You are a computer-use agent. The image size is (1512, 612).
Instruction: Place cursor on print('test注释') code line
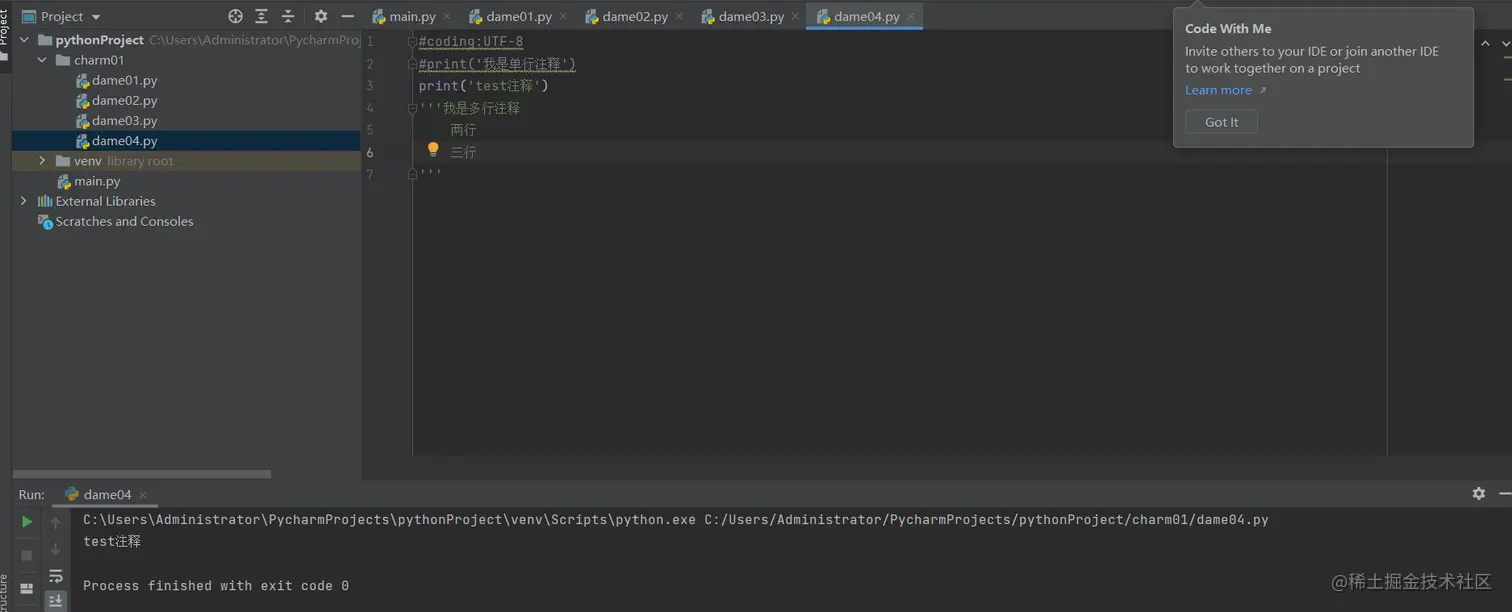(484, 86)
